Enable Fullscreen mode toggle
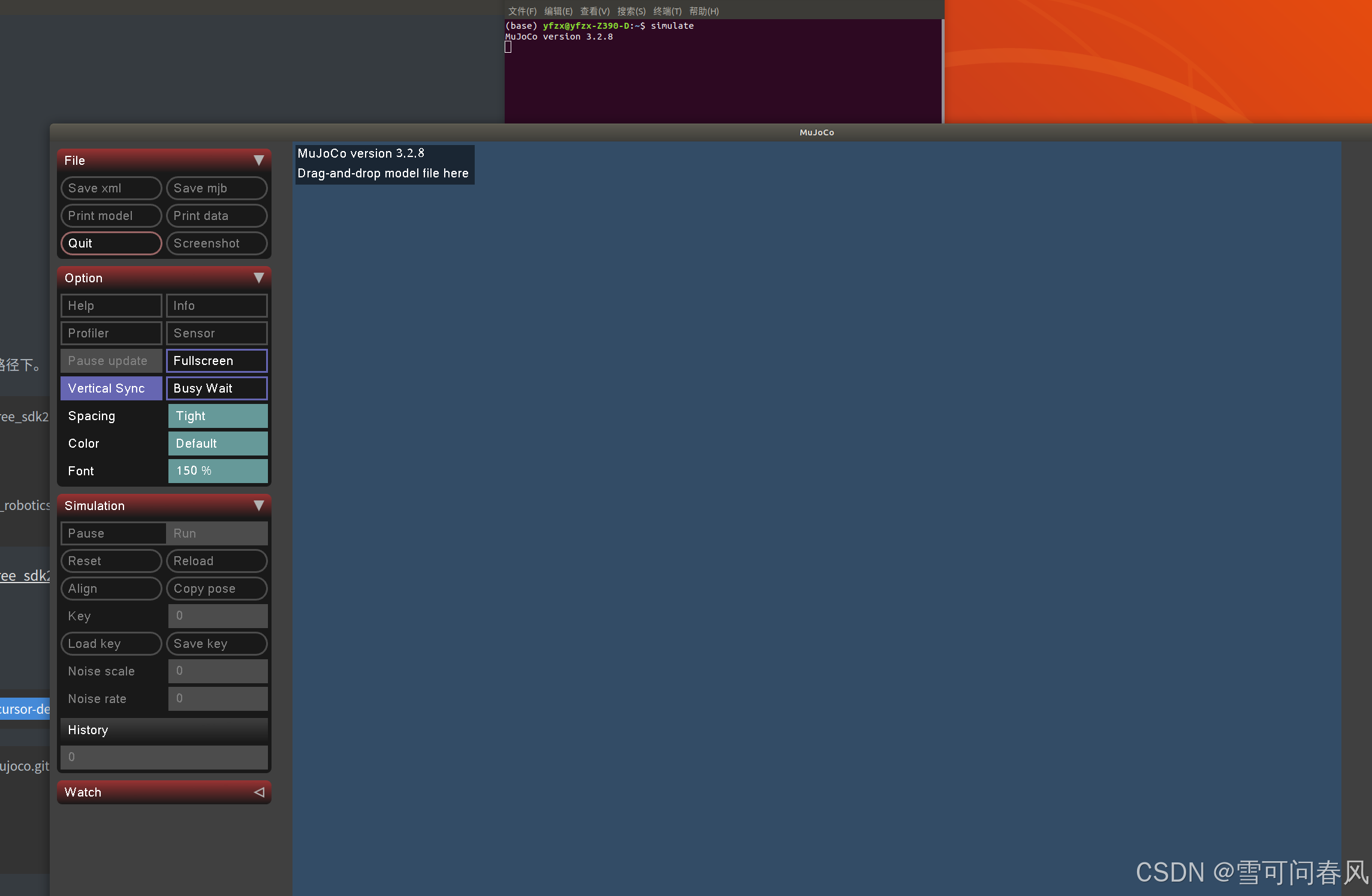1372x896 pixels. [216, 361]
